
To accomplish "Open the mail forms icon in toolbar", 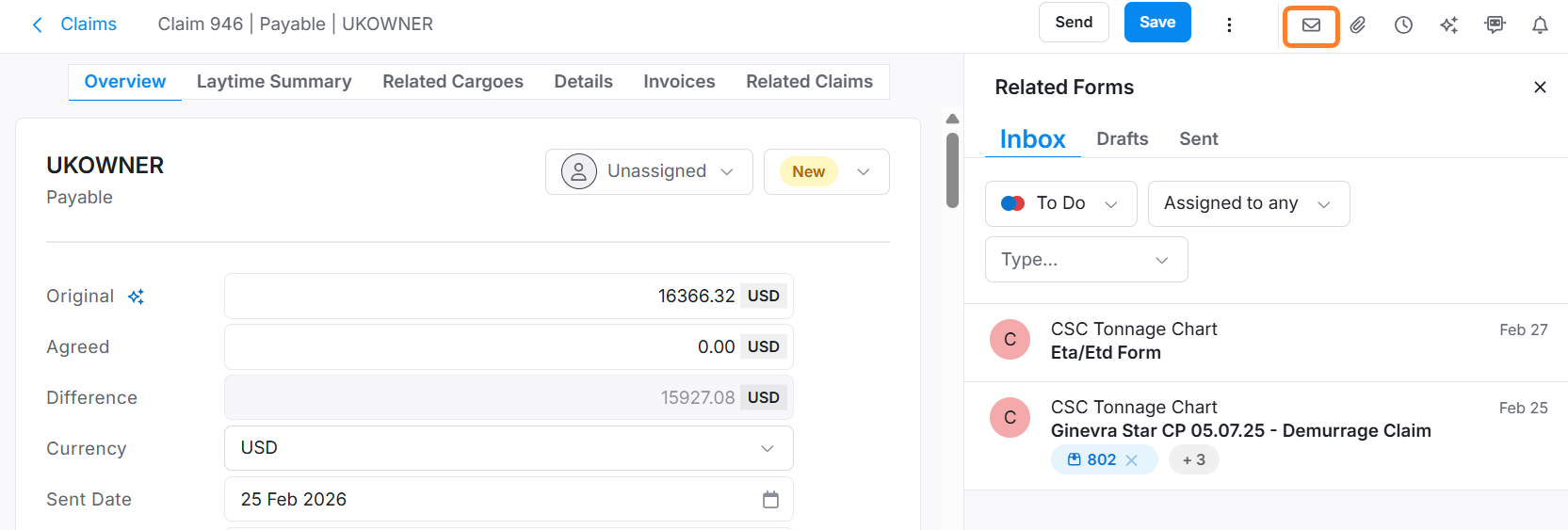I will (1311, 25).
